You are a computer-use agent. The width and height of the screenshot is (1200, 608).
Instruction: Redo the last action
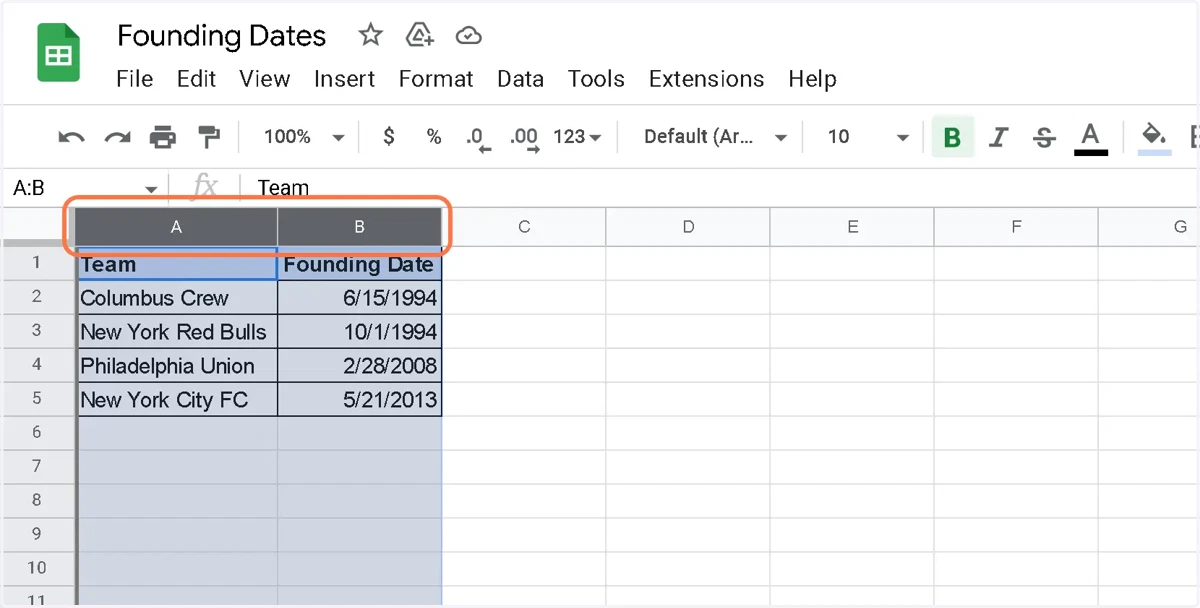click(x=118, y=137)
